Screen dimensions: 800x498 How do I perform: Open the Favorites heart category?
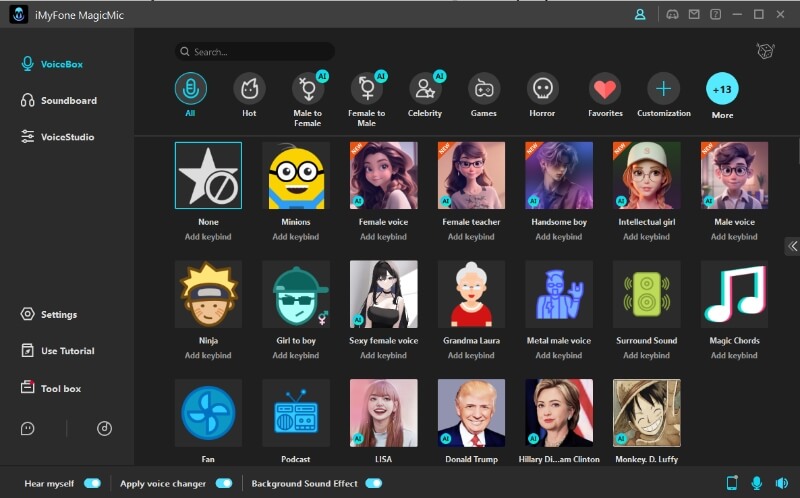point(604,89)
